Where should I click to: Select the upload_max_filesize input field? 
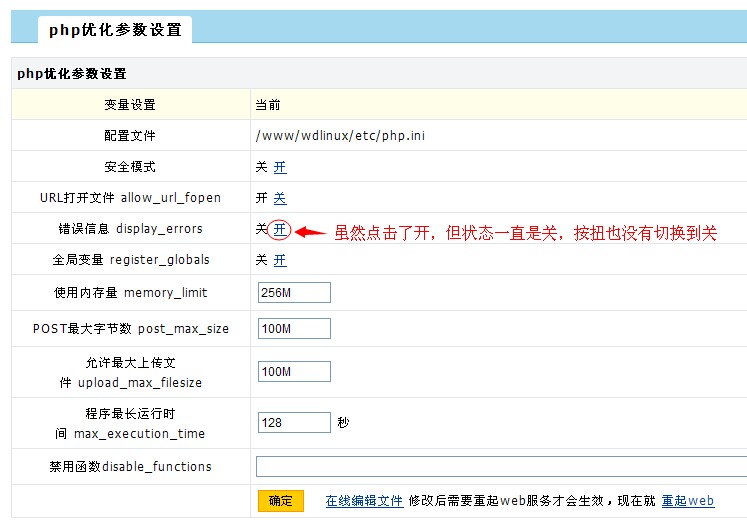click(294, 371)
